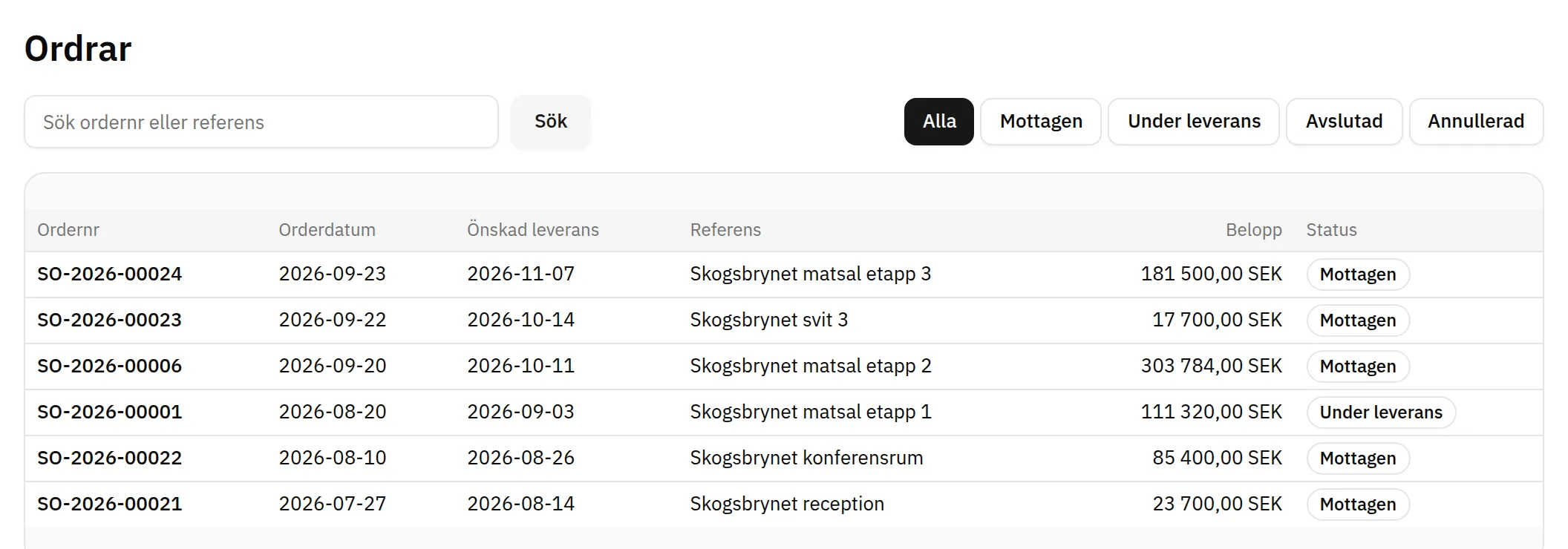Image resolution: width=1568 pixels, height=549 pixels.
Task: Click the Önskad leverans column header
Action: 533,230
